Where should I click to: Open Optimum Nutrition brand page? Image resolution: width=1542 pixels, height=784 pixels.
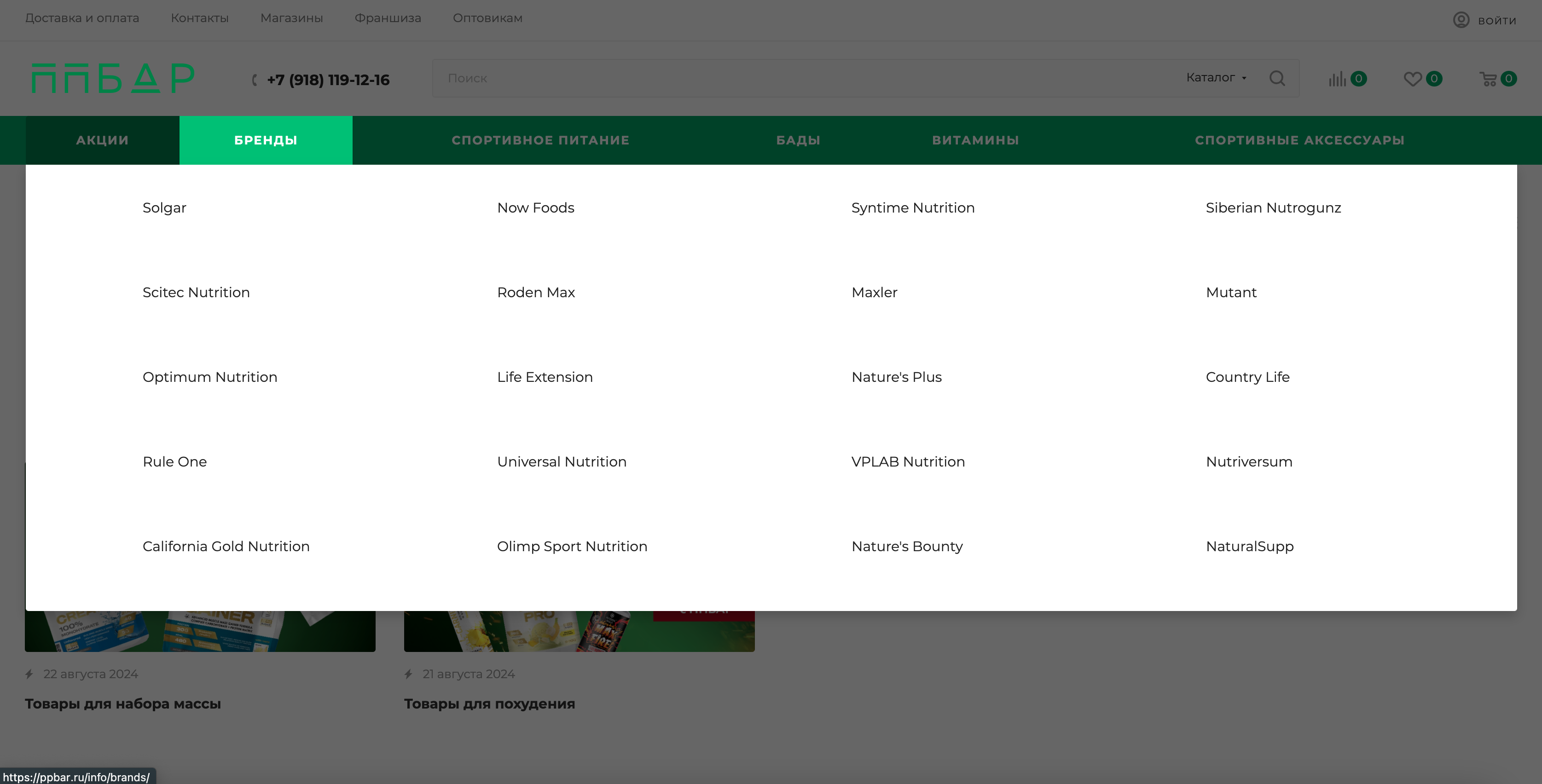(209, 377)
